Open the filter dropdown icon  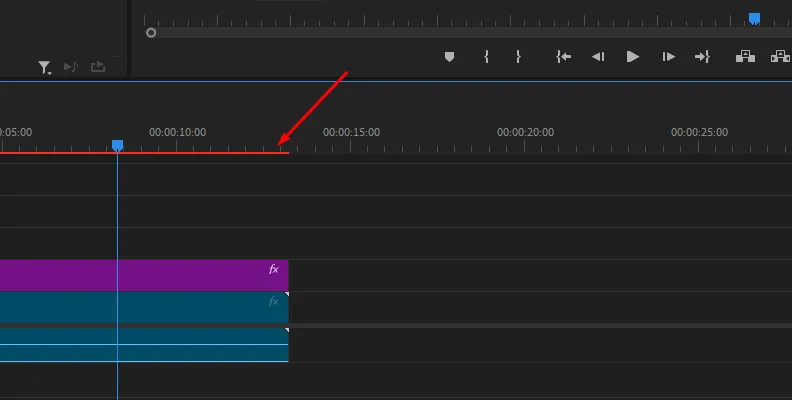tap(44, 67)
